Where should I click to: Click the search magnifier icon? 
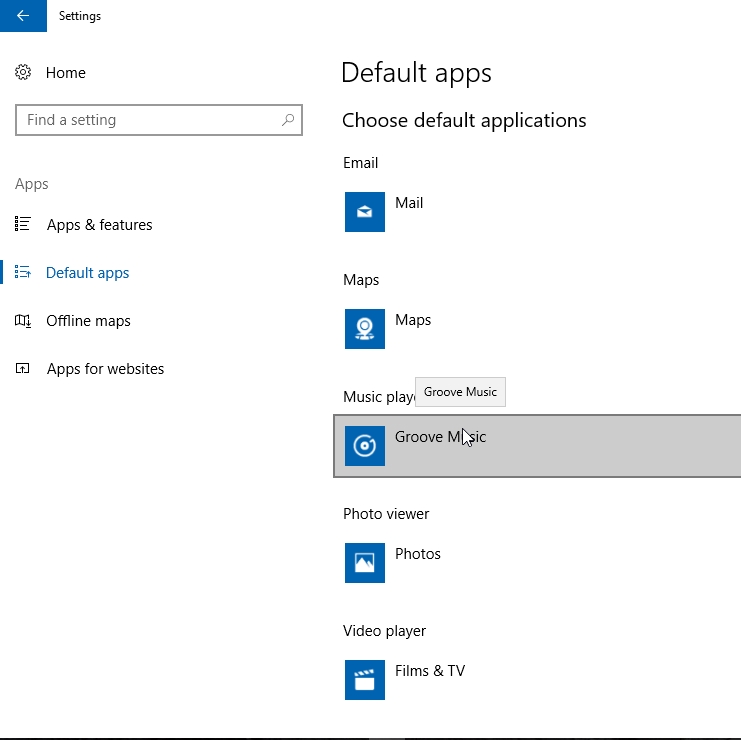pos(288,120)
